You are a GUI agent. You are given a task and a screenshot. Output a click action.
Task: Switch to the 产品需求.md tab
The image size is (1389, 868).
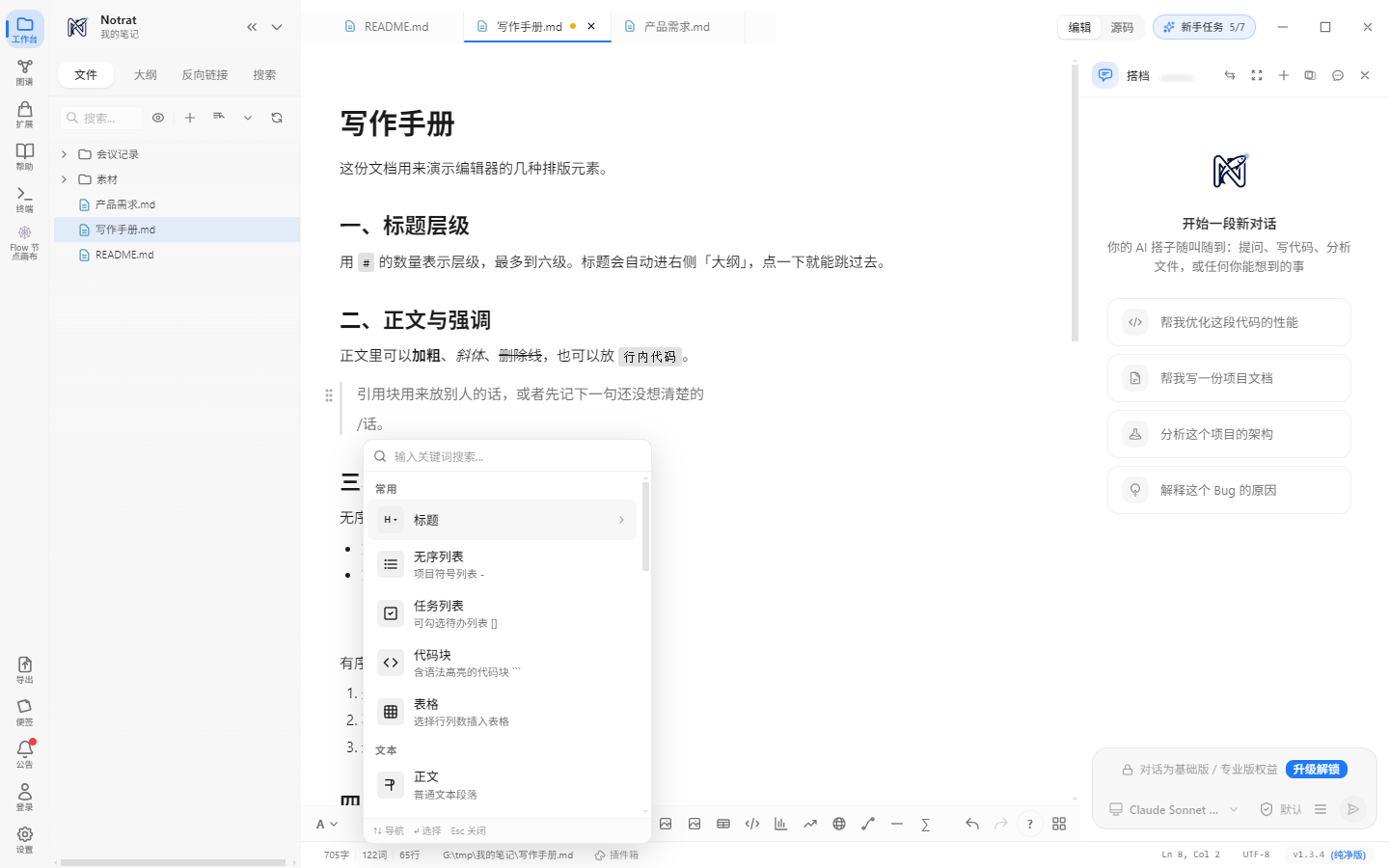tap(677, 27)
